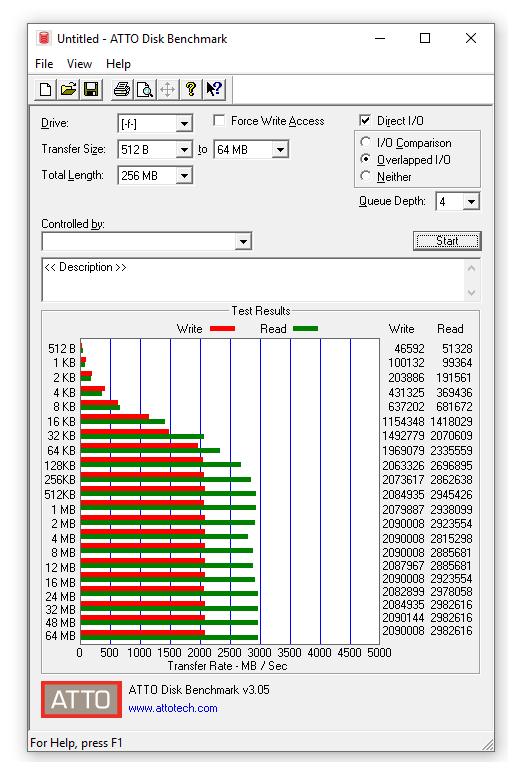Select the I/O Comparison radio button
Screen dimensions: 508x762
pyautogui.click(x=366, y=142)
